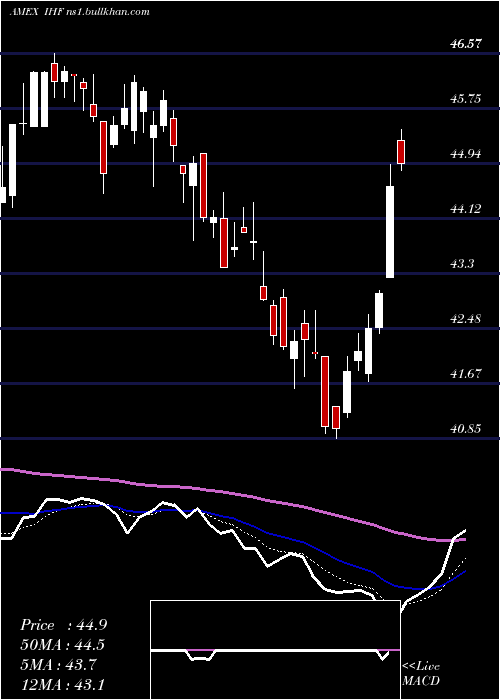Viewport: 500px width, 700px height.
Task: Click the tall white candlestick above 43.3
Action: tap(390, 232)
